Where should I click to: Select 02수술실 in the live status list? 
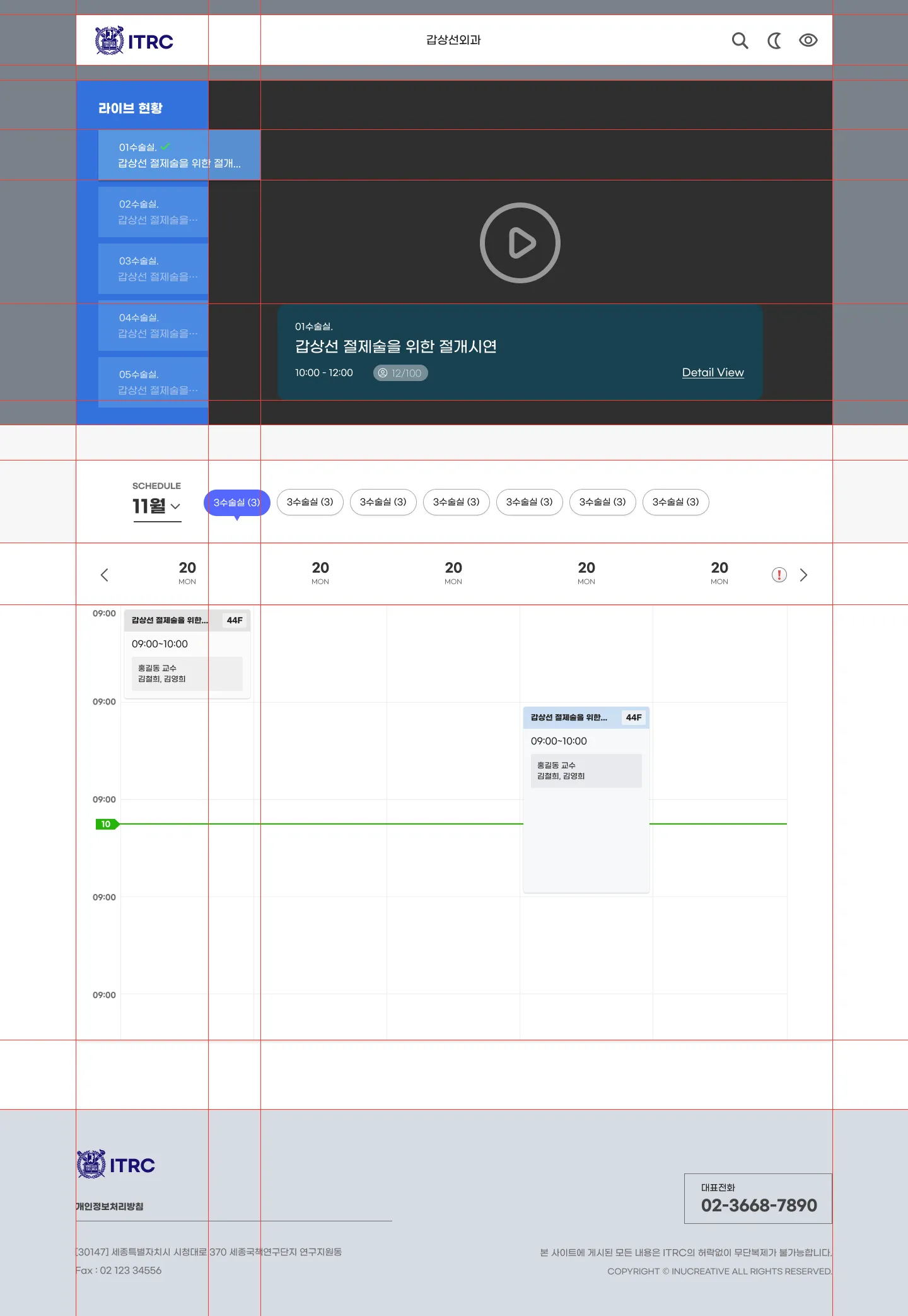(x=153, y=212)
